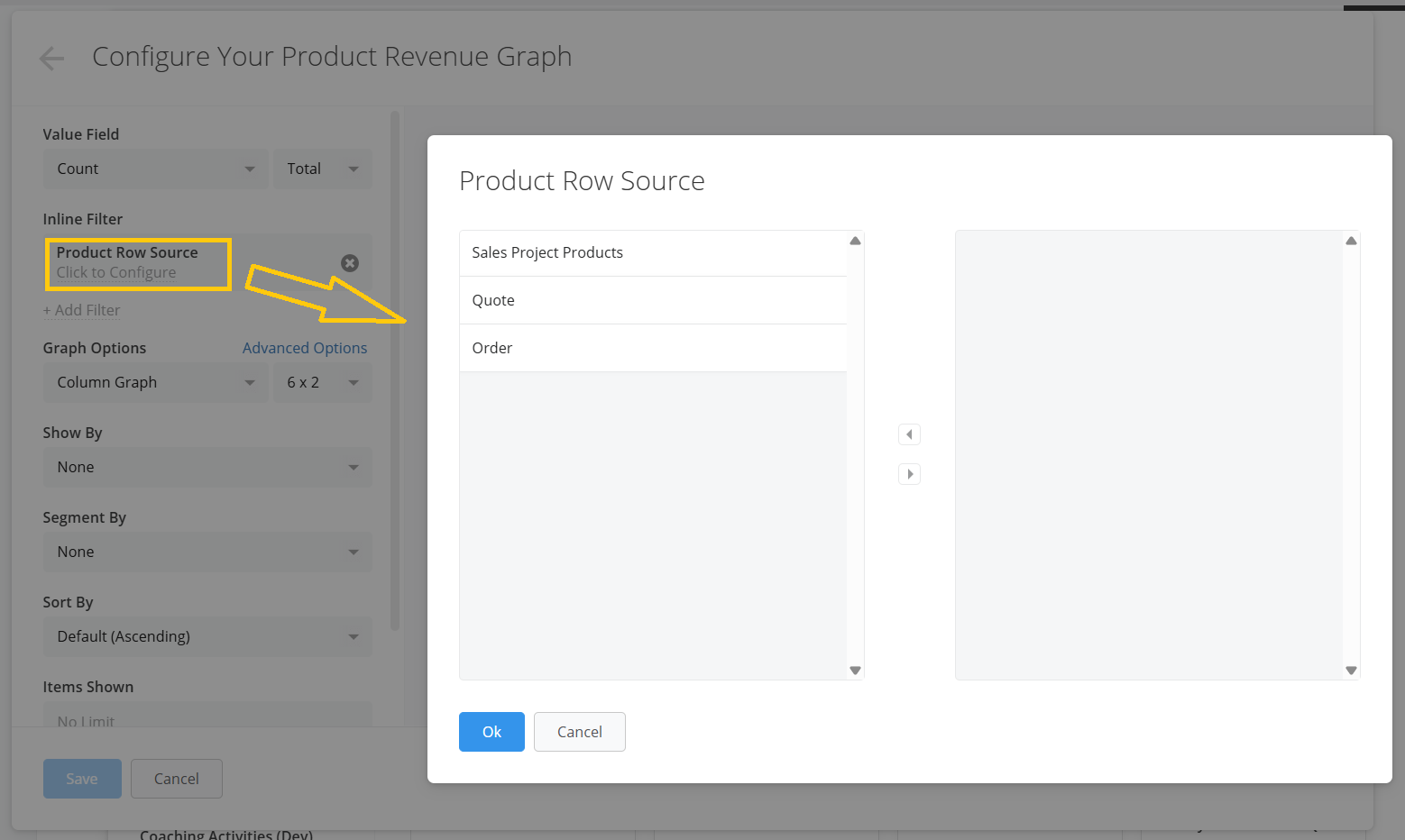Viewport: 1405px width, 840px height.
Task: Move selected item right with arrow button
Action: pyautogui.click(x=909, y=474)
